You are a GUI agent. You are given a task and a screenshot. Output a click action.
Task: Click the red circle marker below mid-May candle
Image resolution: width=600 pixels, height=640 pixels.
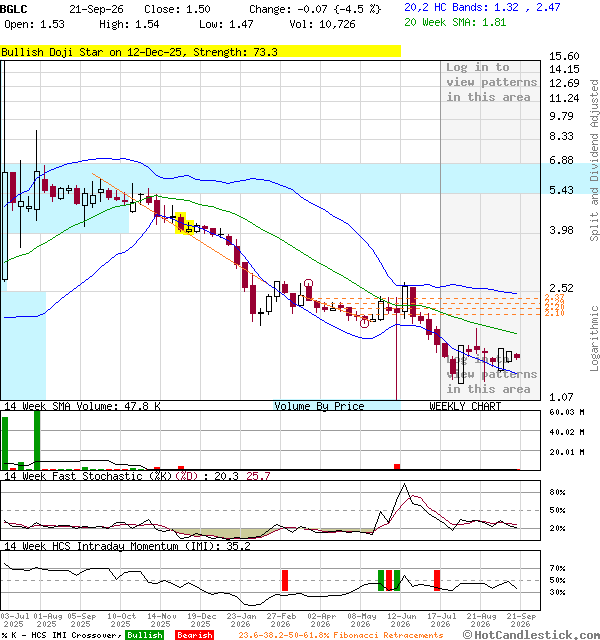click(x=364, y=323)
